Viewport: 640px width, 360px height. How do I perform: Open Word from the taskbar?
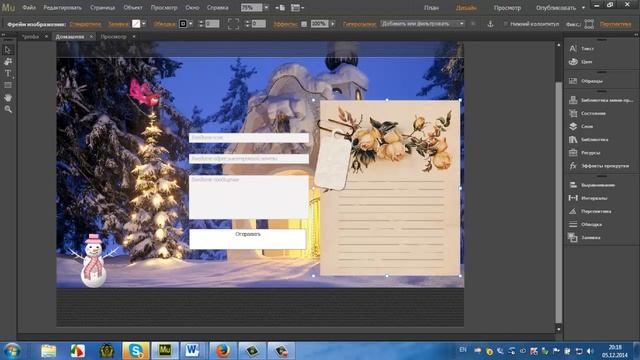tap(192, 351)
